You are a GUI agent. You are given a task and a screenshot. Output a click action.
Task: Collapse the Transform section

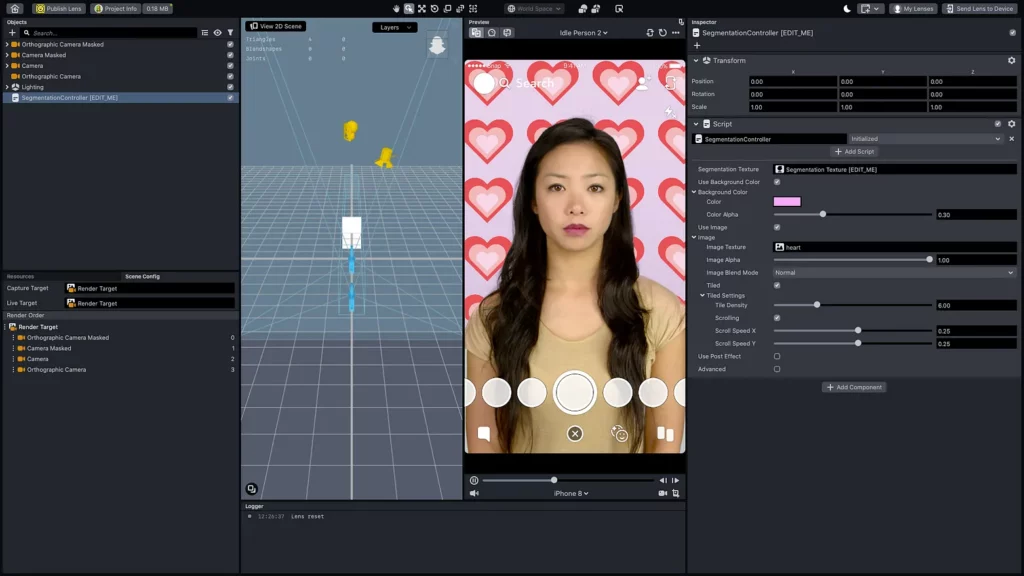696,60
